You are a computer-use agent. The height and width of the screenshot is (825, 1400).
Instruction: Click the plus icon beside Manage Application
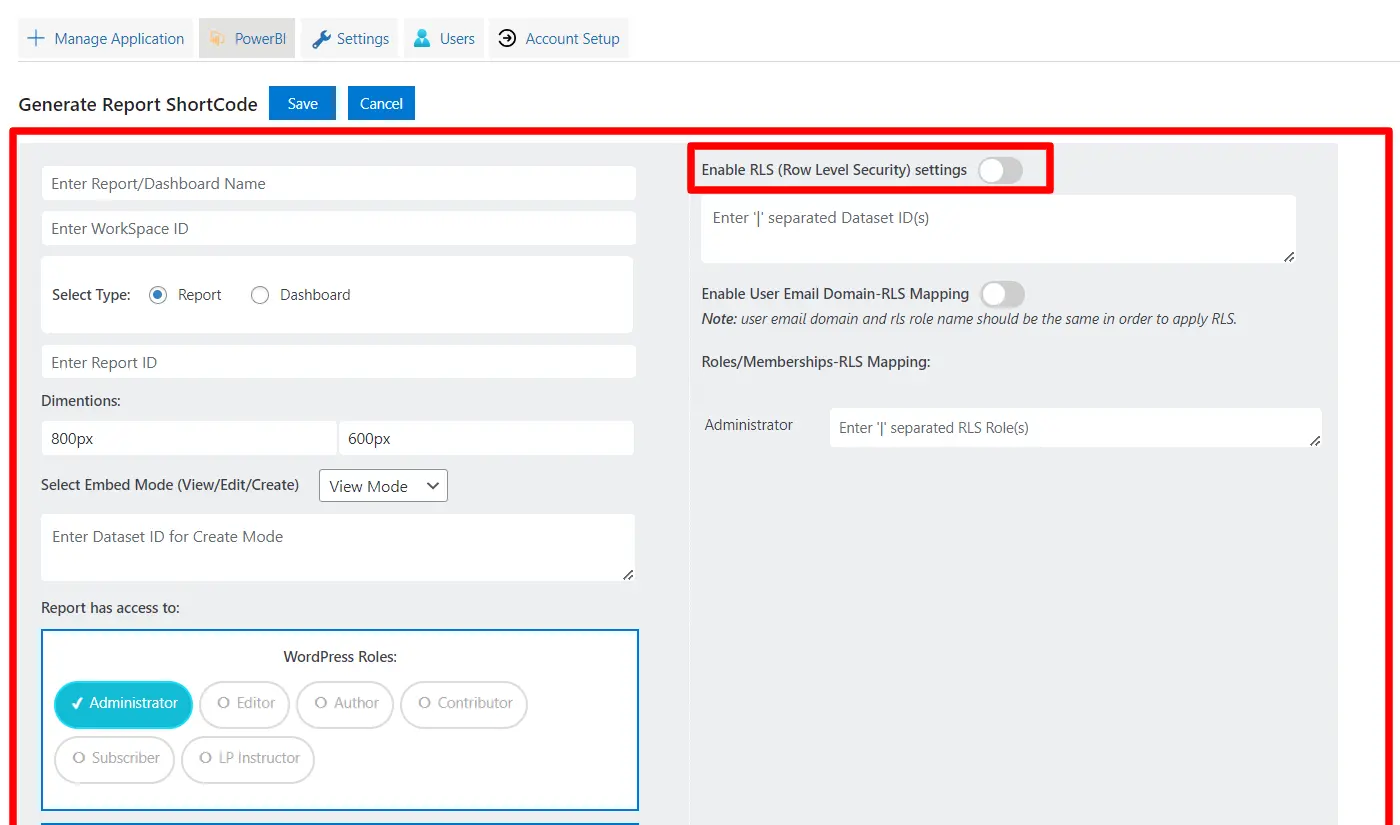(x=36, y=38)
